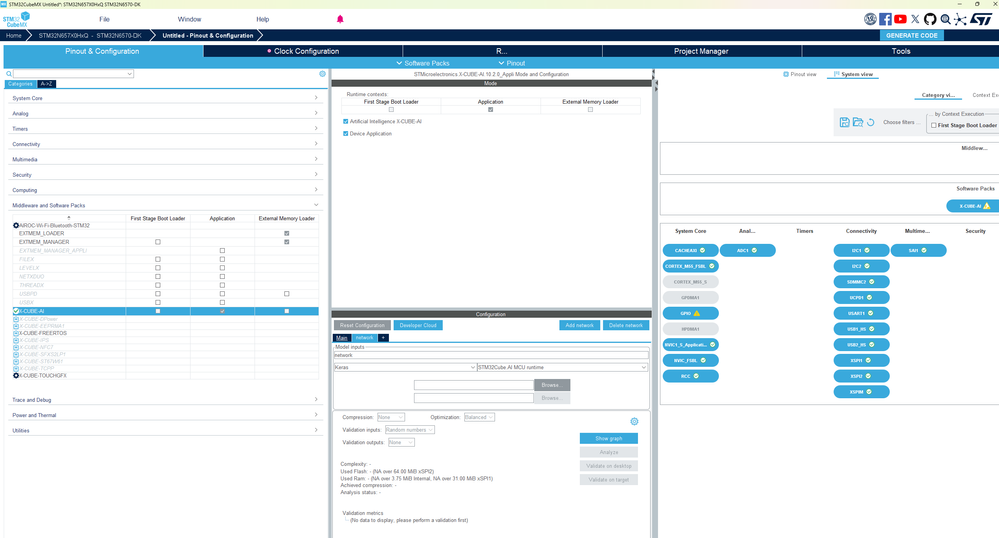
Task: Click the search icon in category search
Action: (9, 74)
